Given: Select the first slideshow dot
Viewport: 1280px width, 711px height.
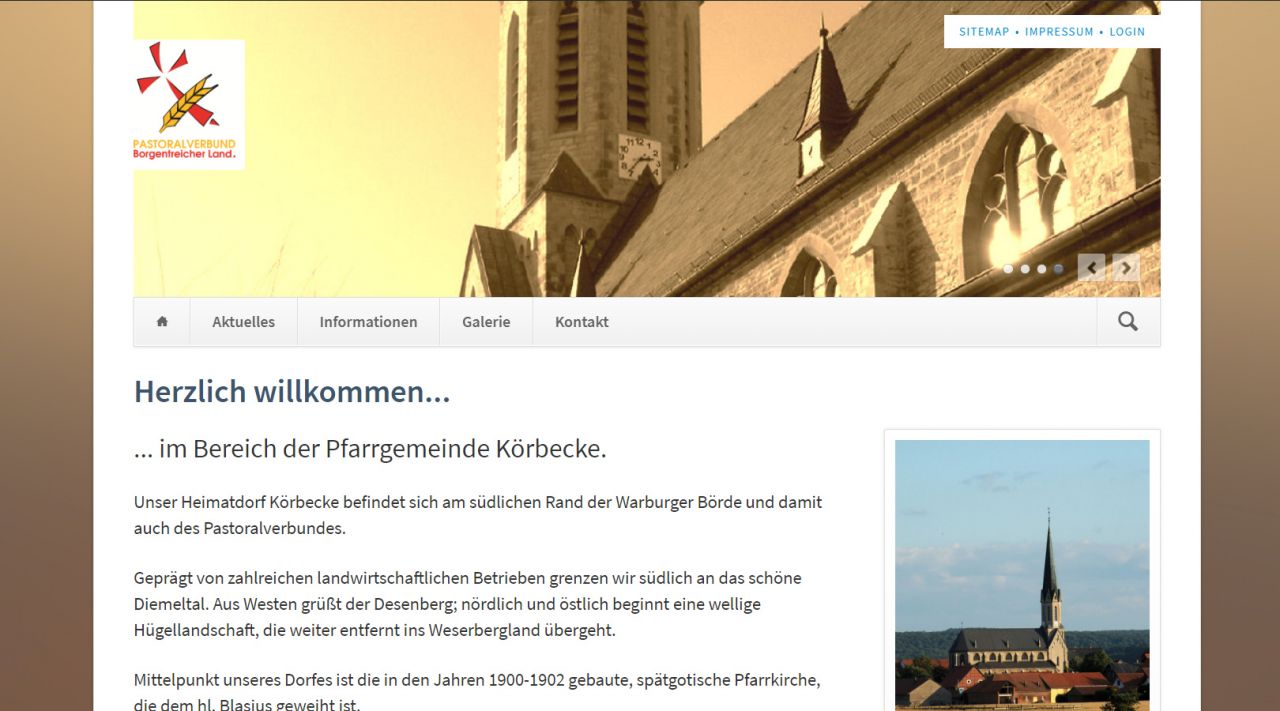Looking at the screenshot, I should [x=1008, y=269].
